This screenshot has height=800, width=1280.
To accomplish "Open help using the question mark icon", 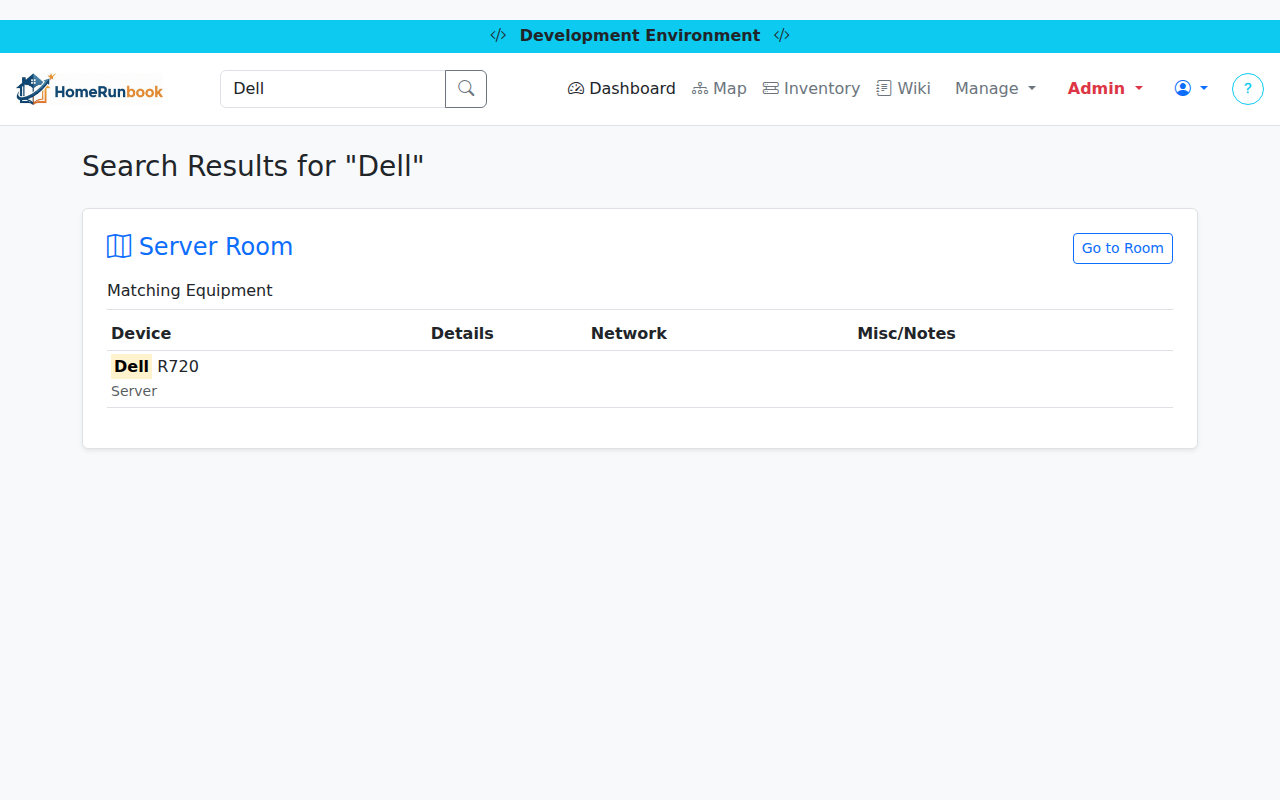I will pos(1247,88).
